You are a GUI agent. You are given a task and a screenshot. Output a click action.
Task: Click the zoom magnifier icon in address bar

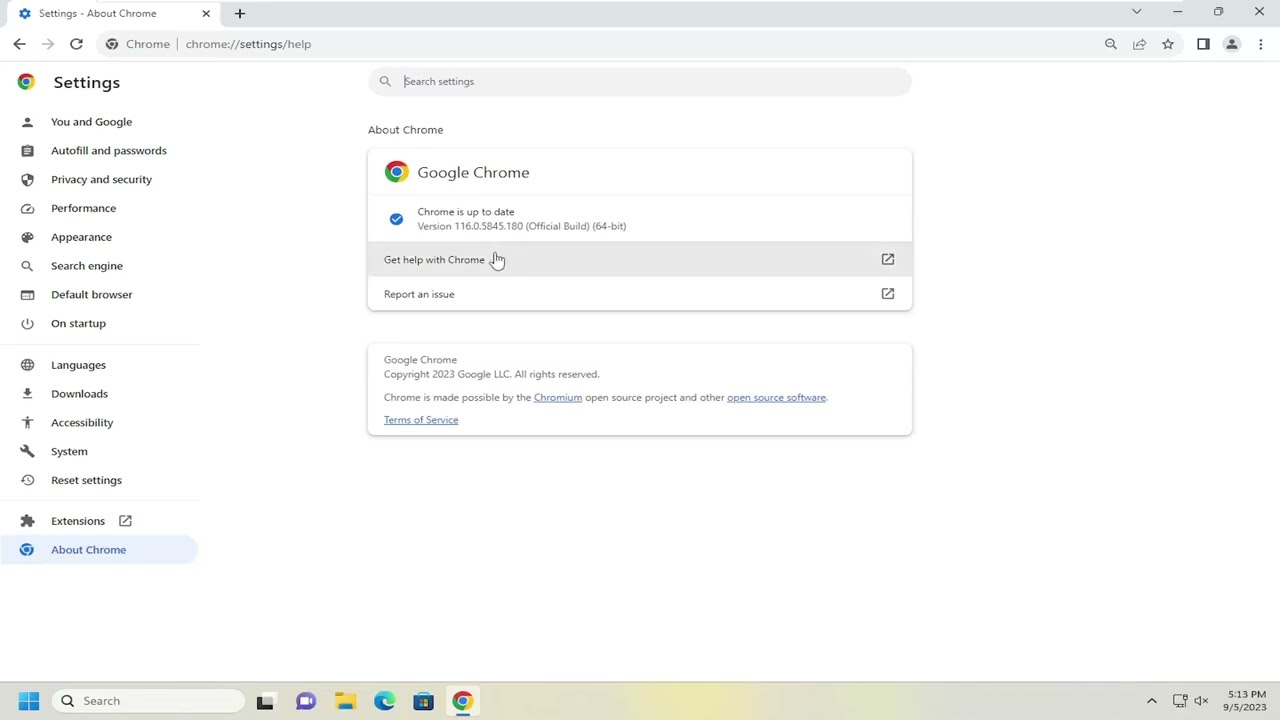(x=1110, y=44)
